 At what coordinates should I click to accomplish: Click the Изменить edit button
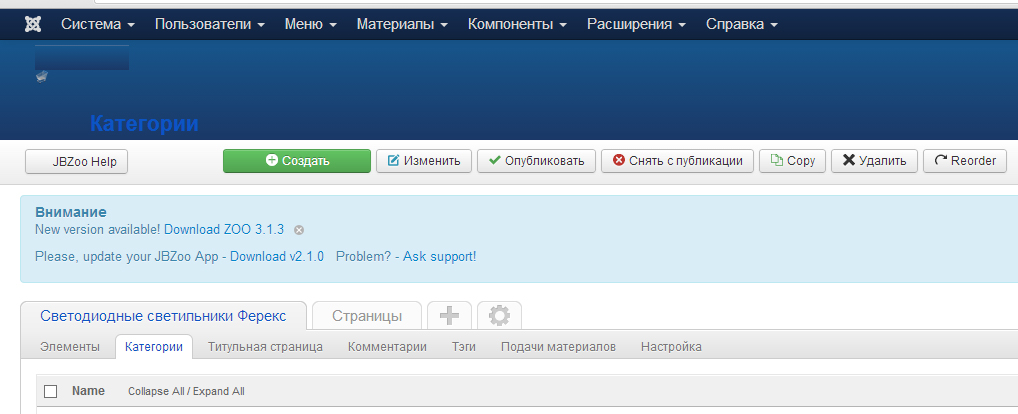click(423, 161)
